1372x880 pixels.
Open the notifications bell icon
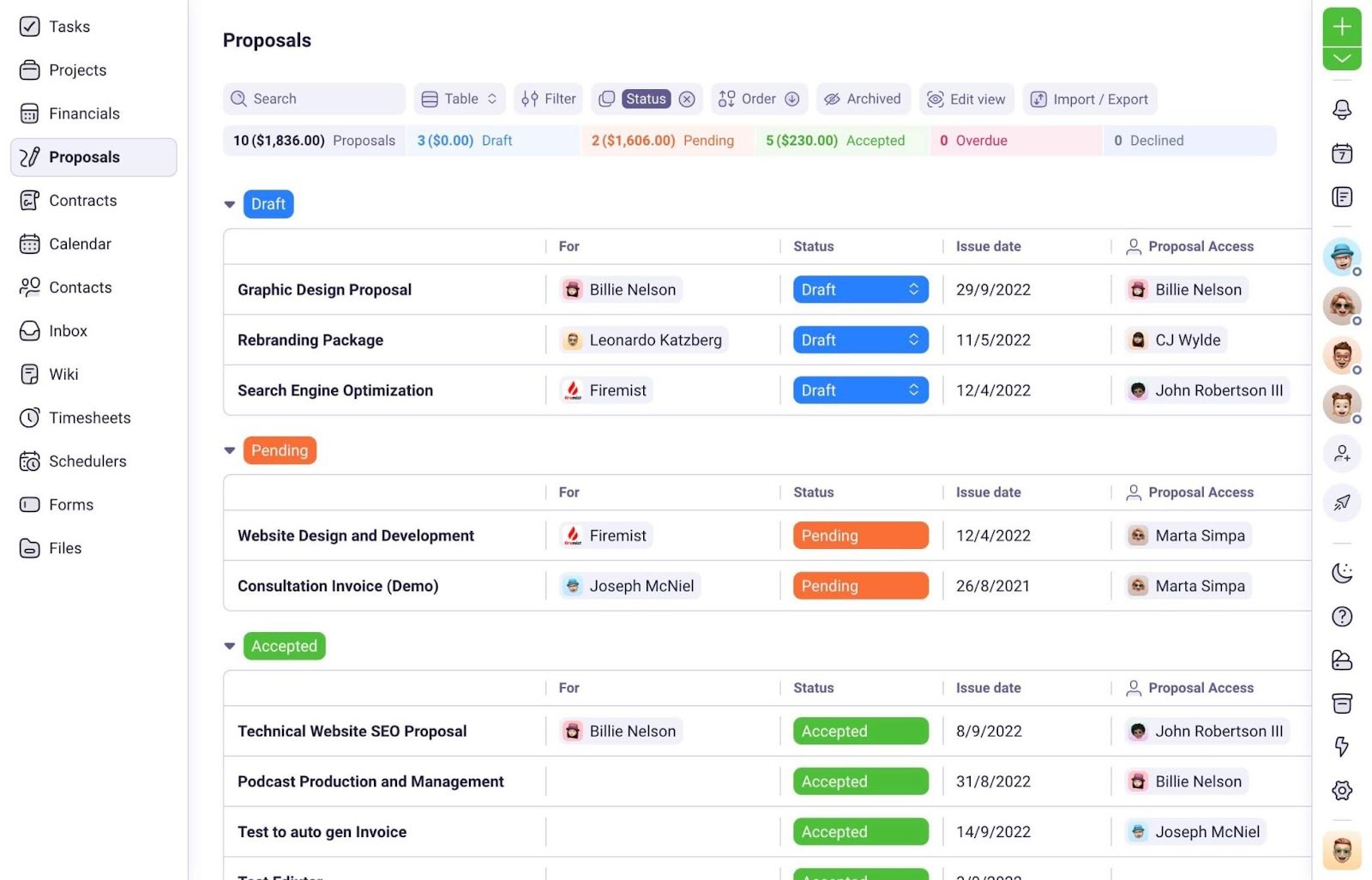click(x=1341, y=110)
